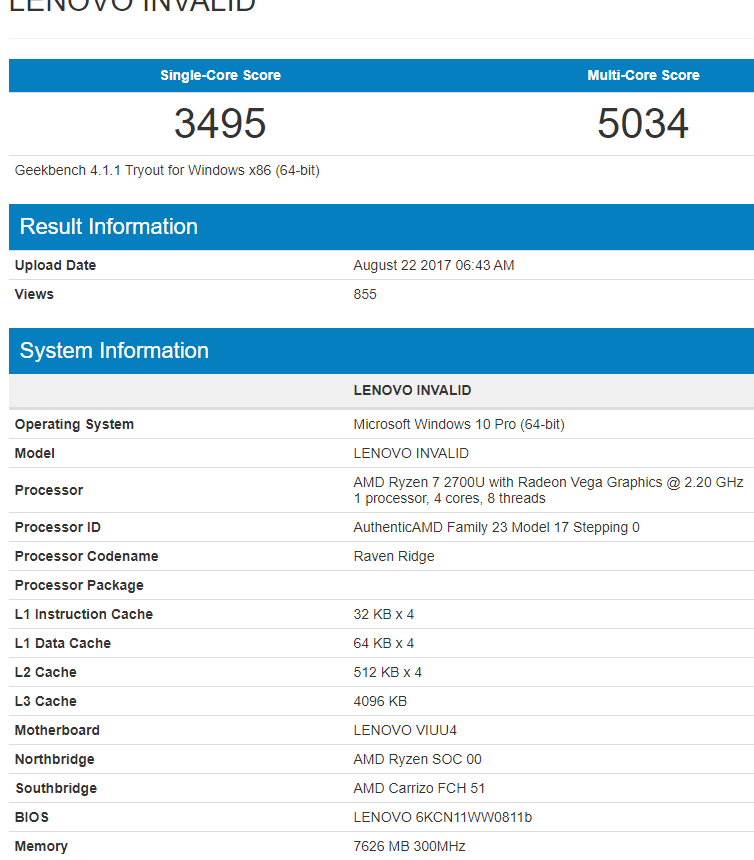Select the 7626 MB 300MHz memory value
The height and width of the screenshot is (860, 754).
pyautogui.click(x=409, y=847)
